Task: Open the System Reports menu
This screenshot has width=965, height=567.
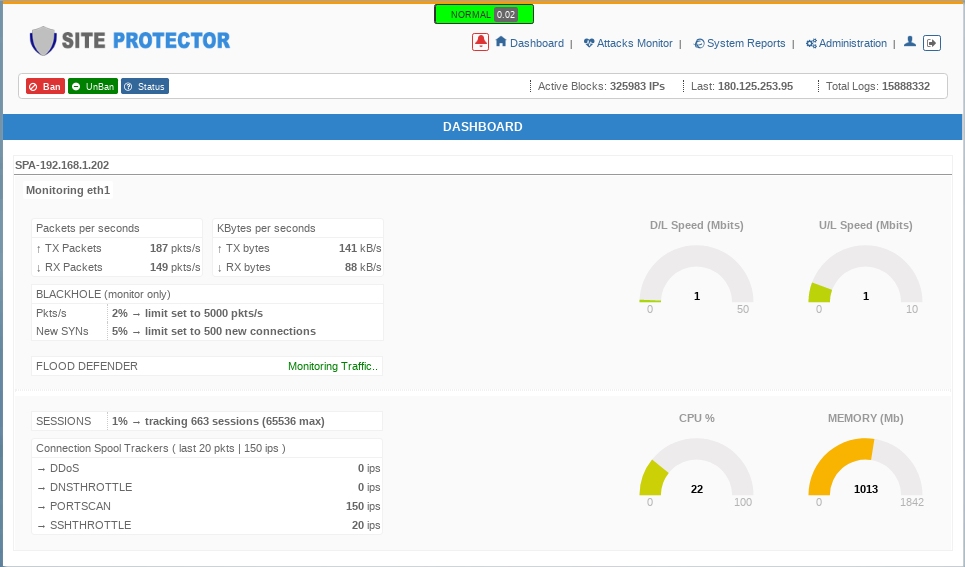Action: [x=746, y=43]
